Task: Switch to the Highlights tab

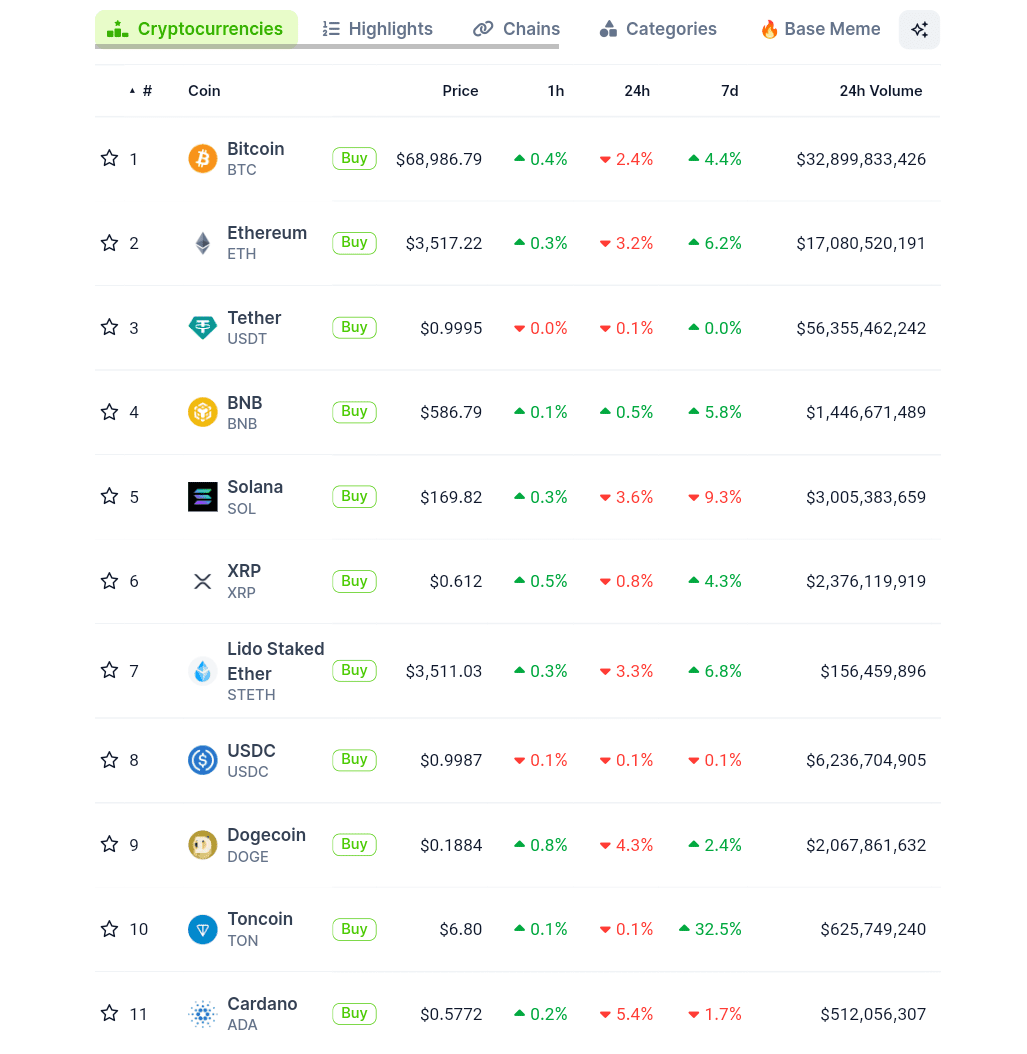Action: tap(378, 29)
